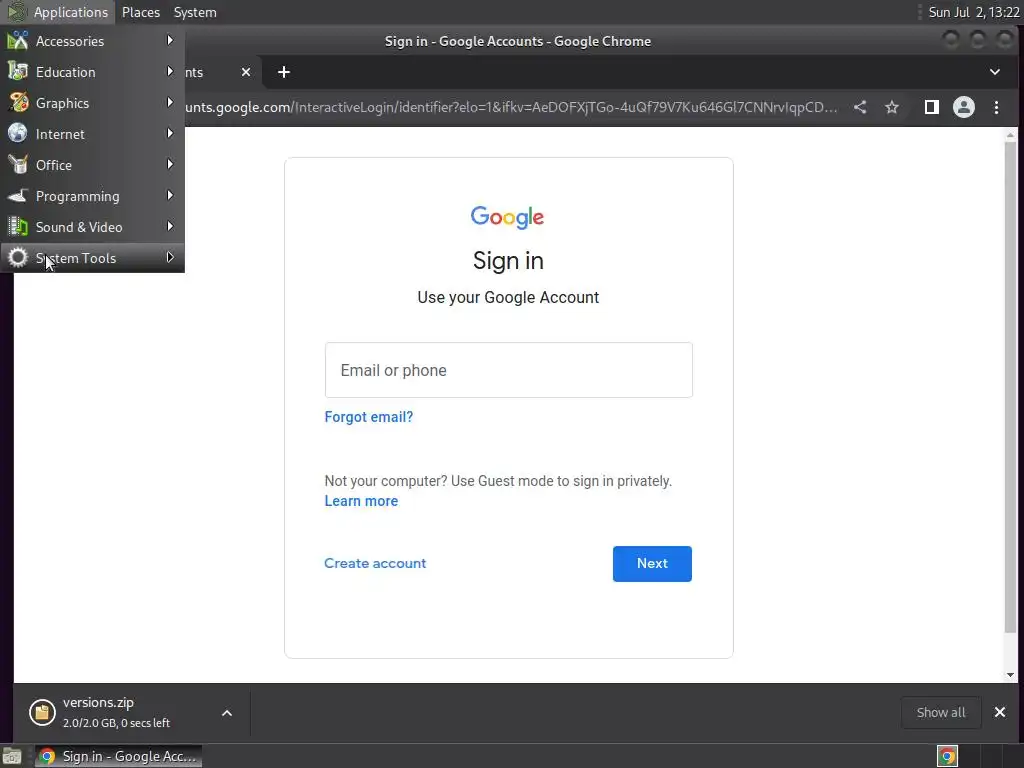This screenshot has width=1024, height=768.
Task: Click the Chrome address bar URL
Action: click(x=511, y=107)
